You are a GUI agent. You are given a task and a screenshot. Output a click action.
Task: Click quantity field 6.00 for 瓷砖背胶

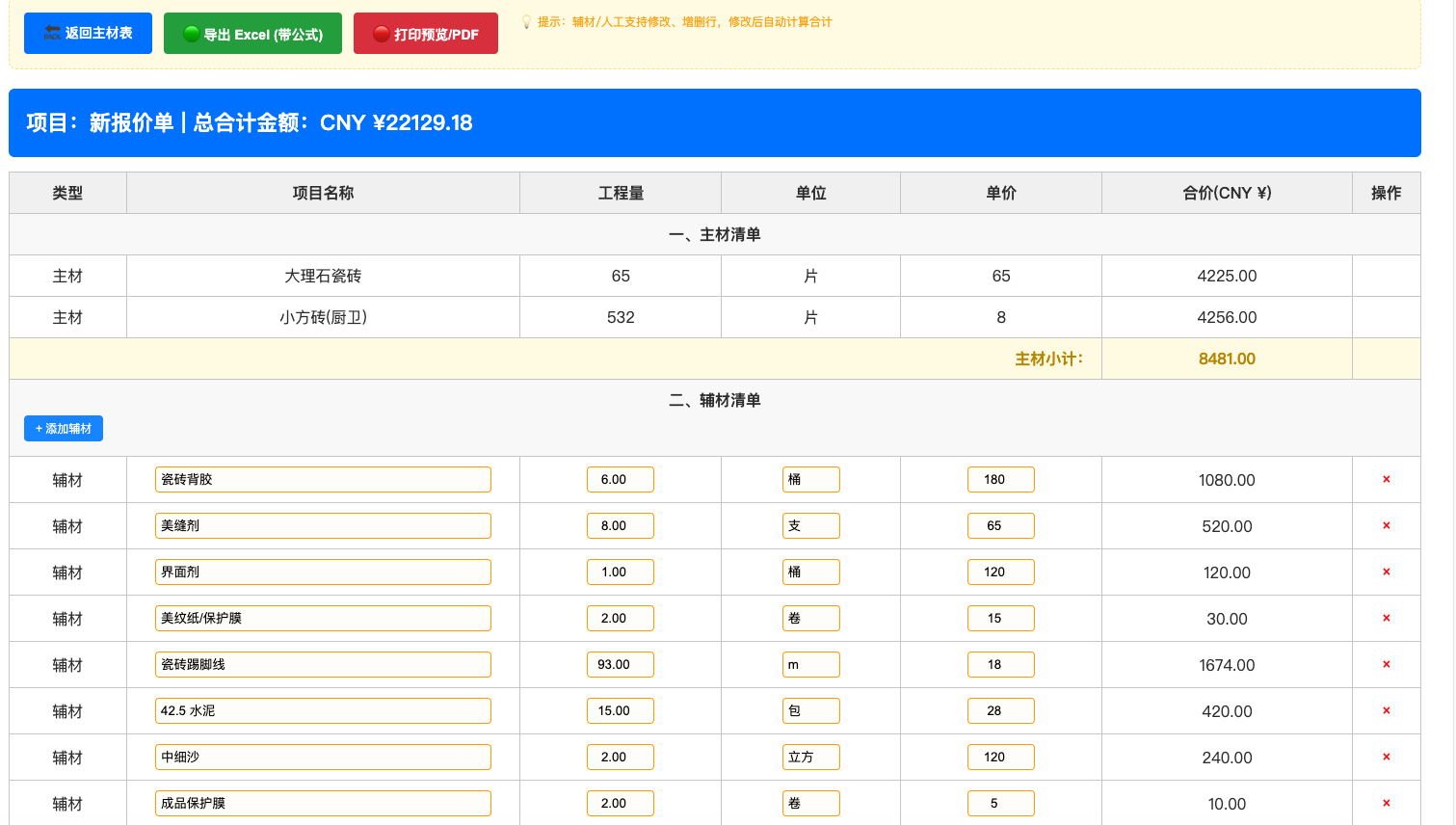click(x=621, y=479)
